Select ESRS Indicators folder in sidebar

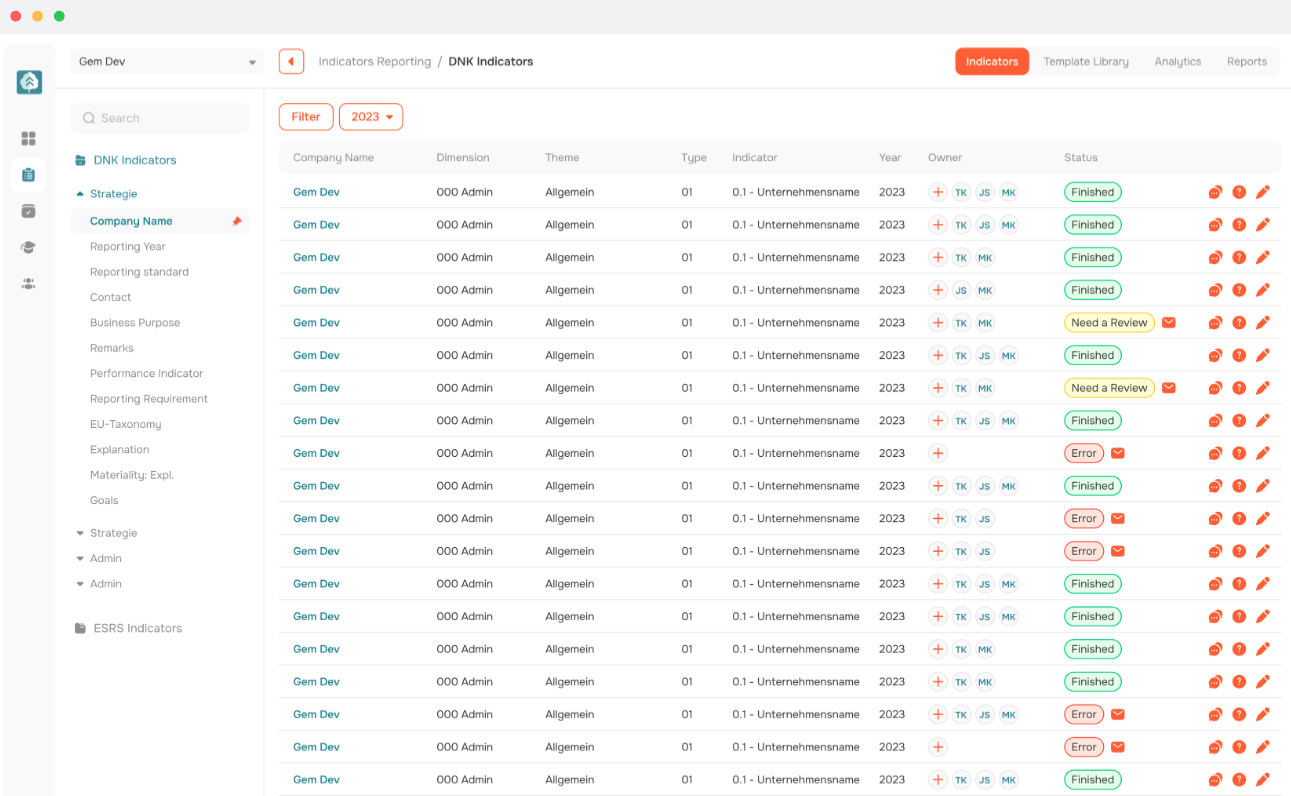tap(137, 628)
